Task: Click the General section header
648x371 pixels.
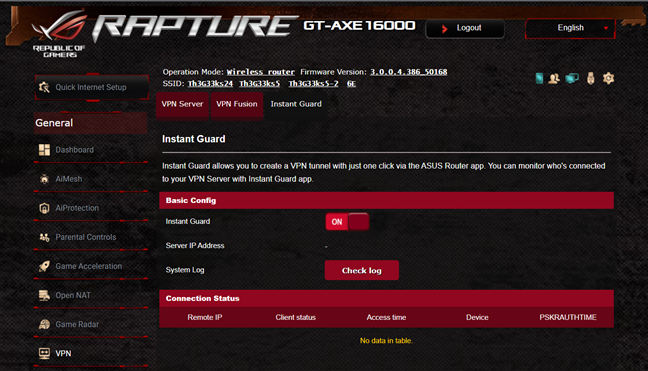Action: click(x=91, y=123)
